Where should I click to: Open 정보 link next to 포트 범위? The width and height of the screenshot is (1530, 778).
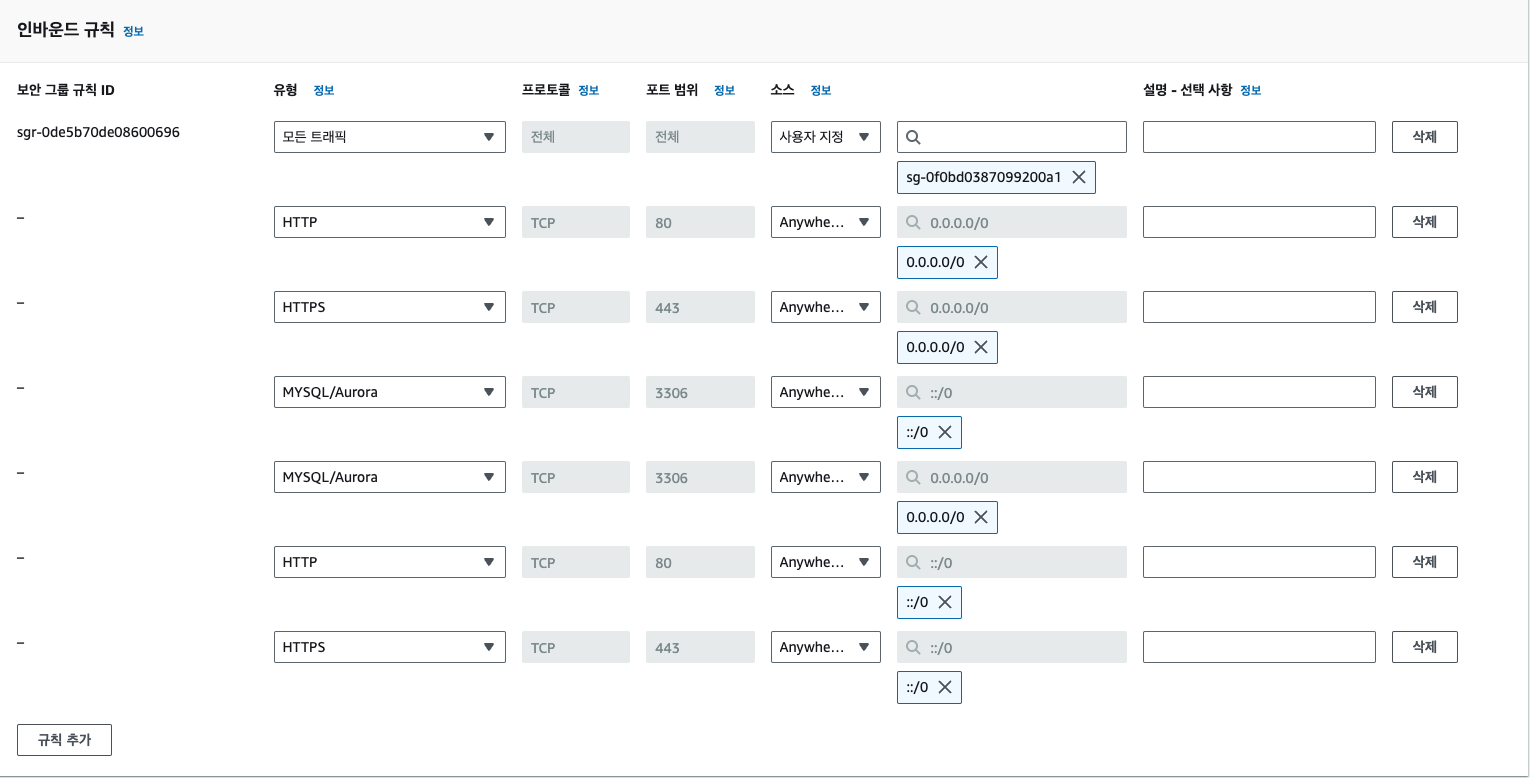(724, 90)
